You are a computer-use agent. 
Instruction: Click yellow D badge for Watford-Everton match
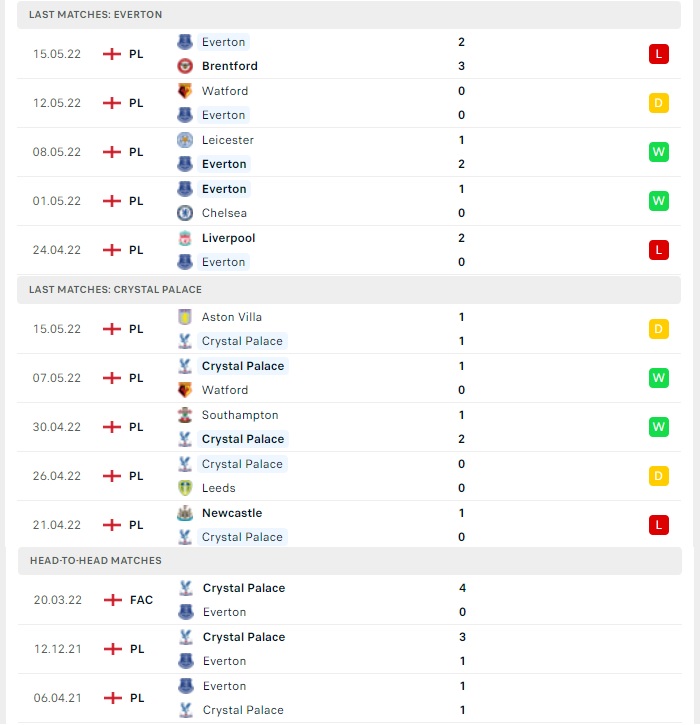pos(658,103)
